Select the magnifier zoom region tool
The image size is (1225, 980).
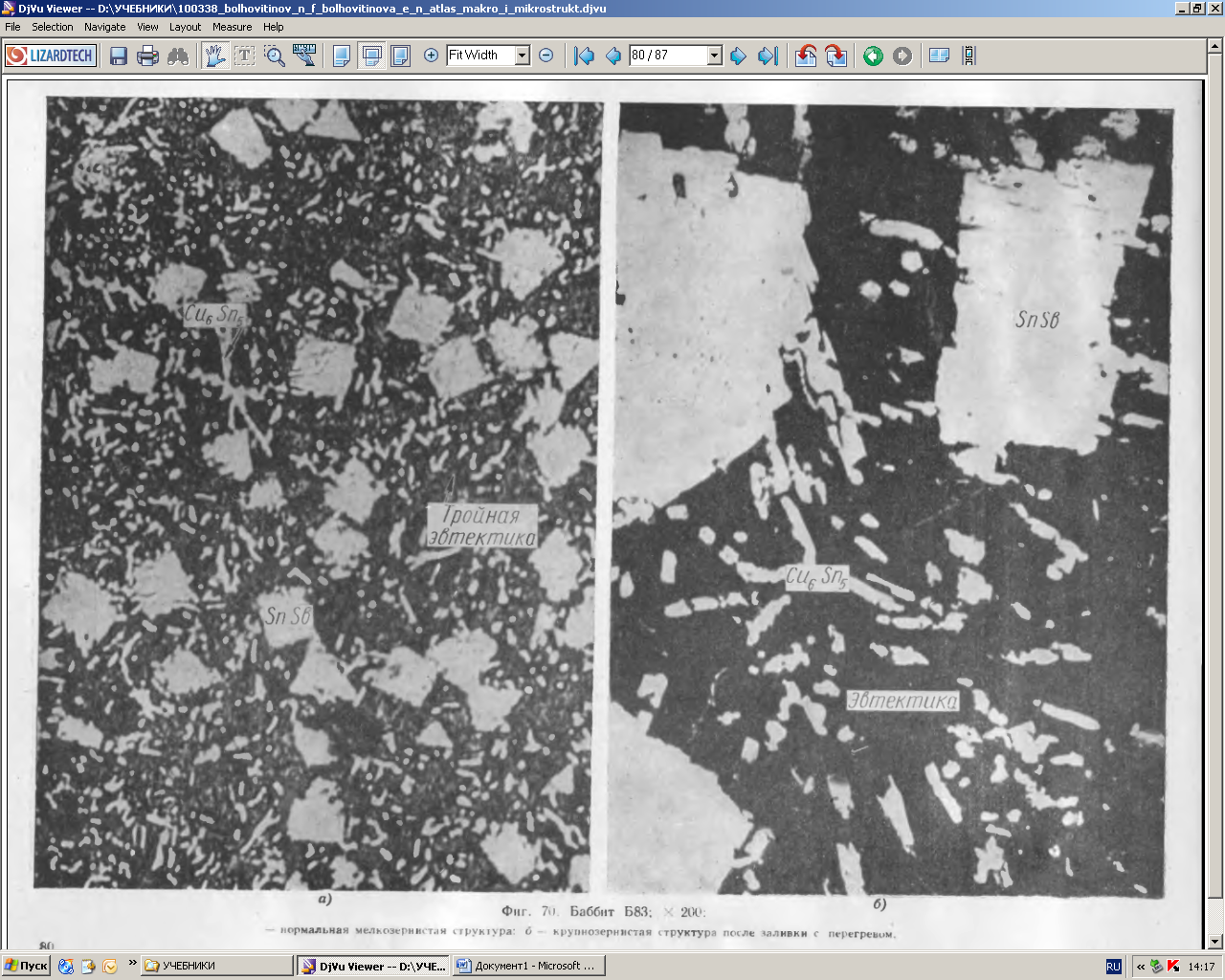(275, 56)
